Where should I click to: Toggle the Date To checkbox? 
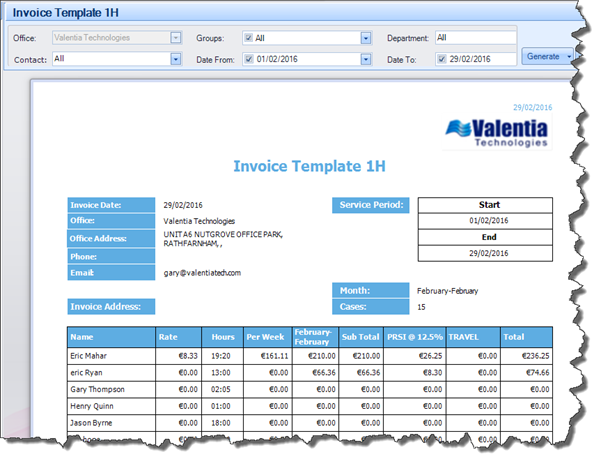point(442,59)
